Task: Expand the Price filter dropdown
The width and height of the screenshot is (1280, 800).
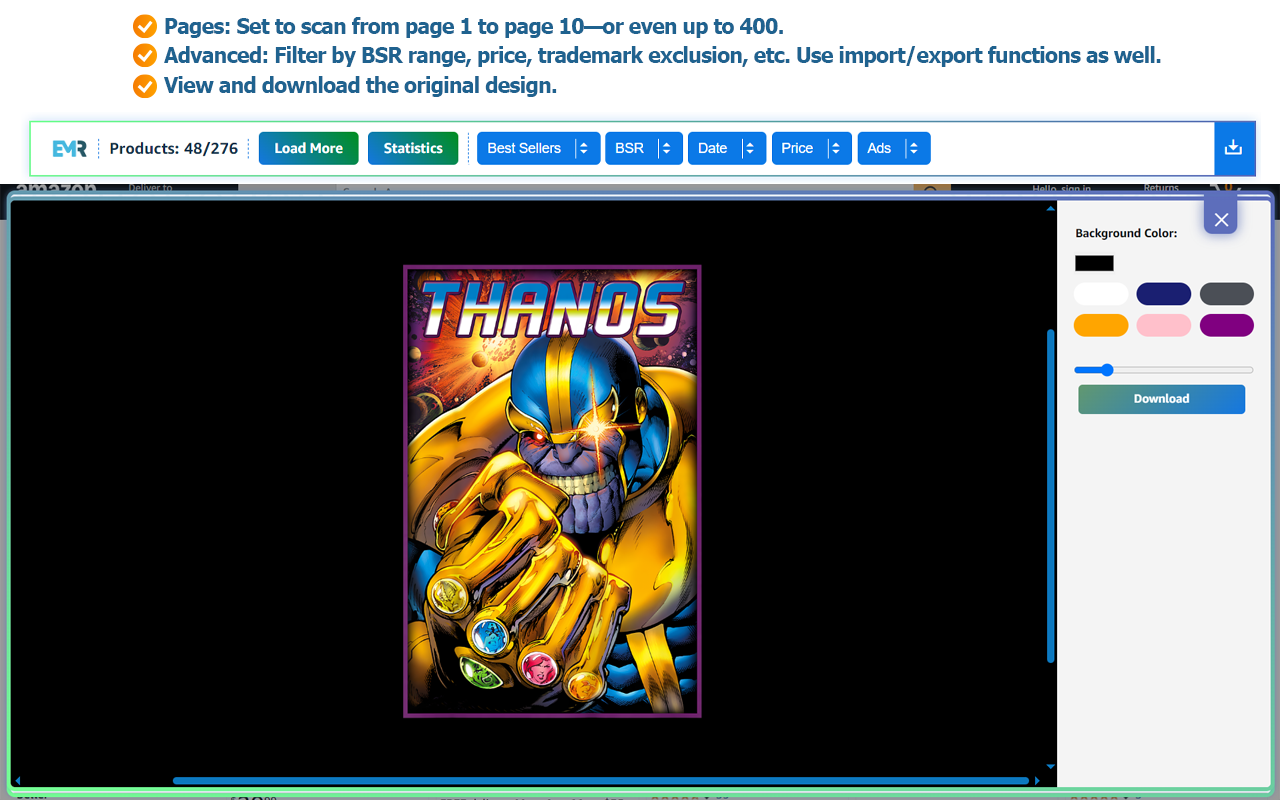Action: (x=812, y=148)
